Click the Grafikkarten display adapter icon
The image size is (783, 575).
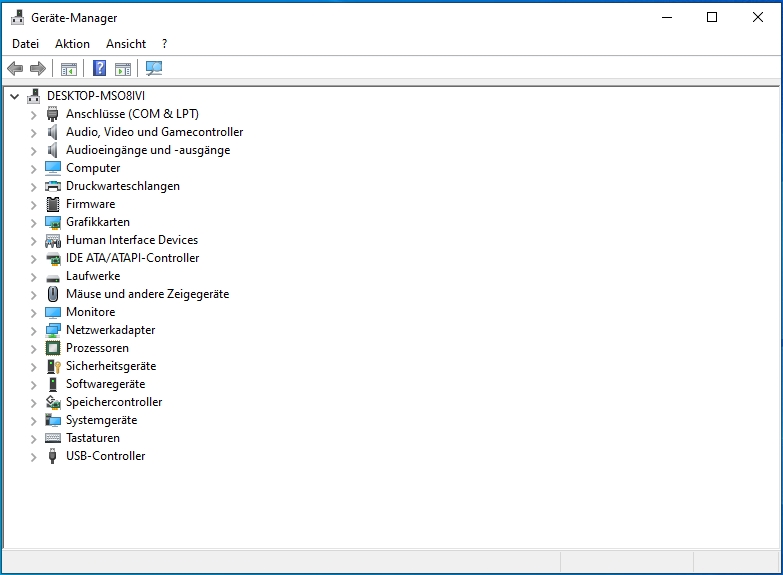tap(52, 222)
